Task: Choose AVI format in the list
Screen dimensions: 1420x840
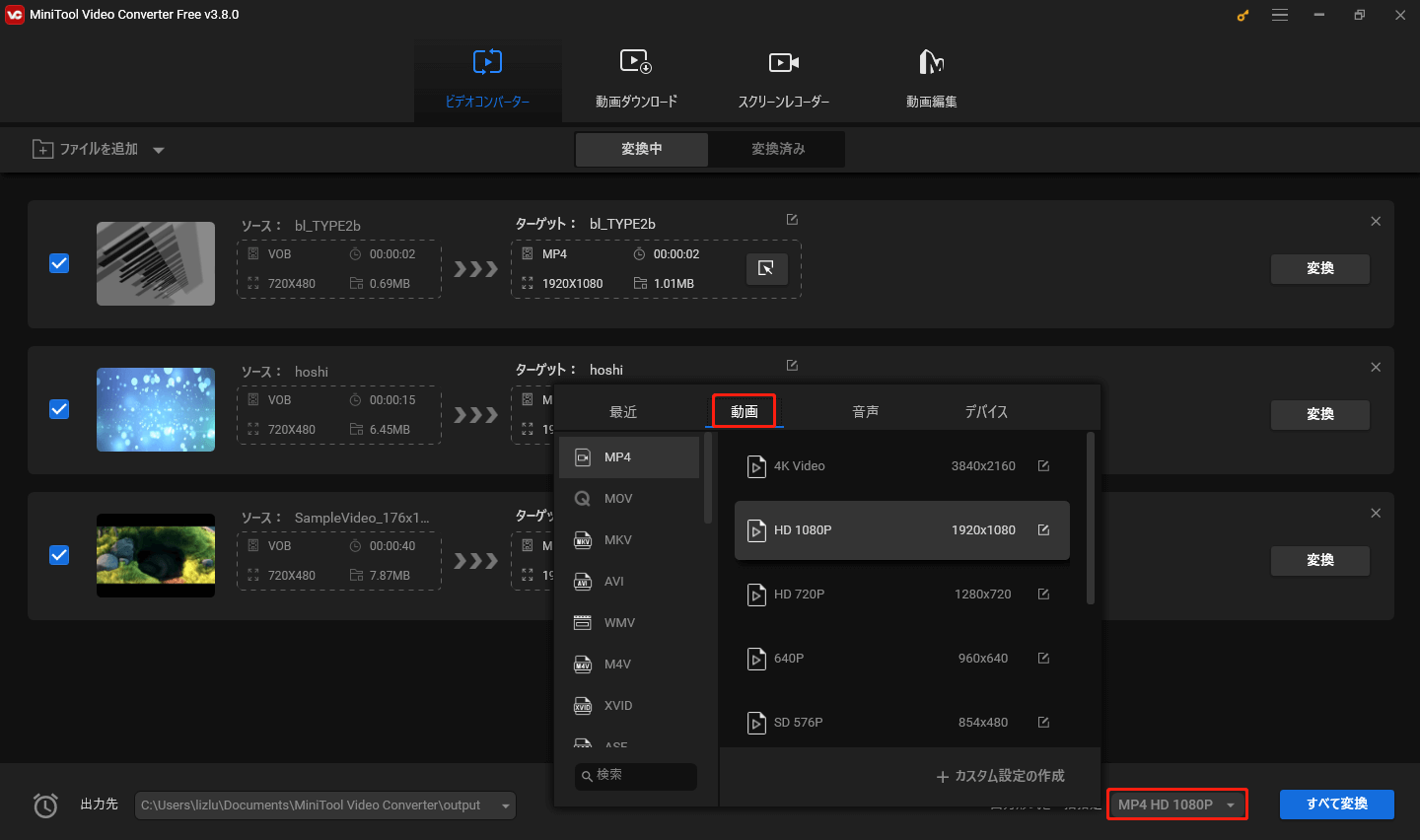Action: click(629, 582)
